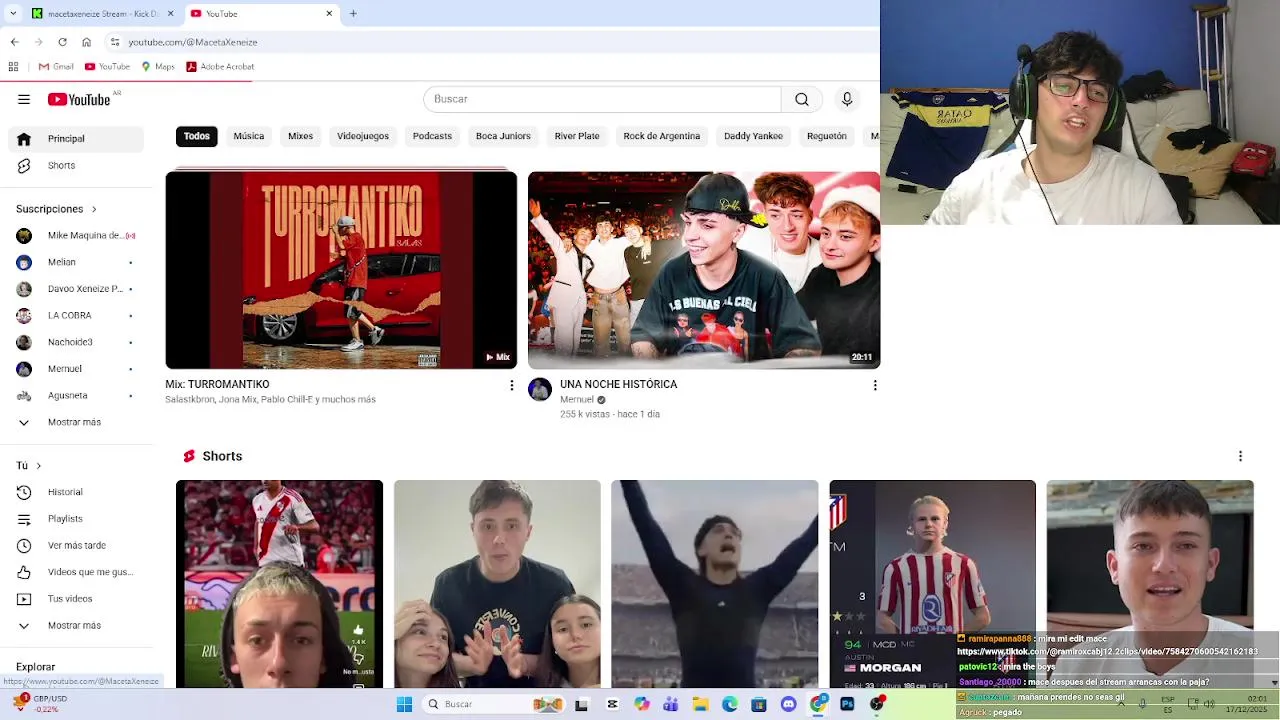Open the Adobe Acrobat bookmark
1280x720 pixels.
220,67
